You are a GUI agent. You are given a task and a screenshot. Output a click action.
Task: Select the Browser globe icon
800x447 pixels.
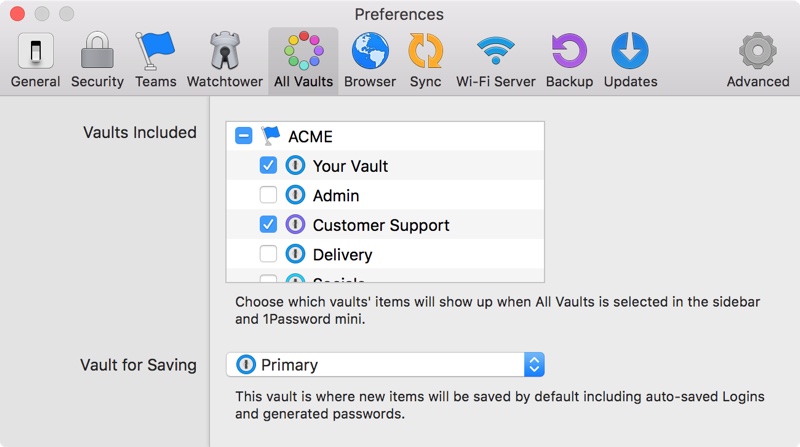[370, 60]
